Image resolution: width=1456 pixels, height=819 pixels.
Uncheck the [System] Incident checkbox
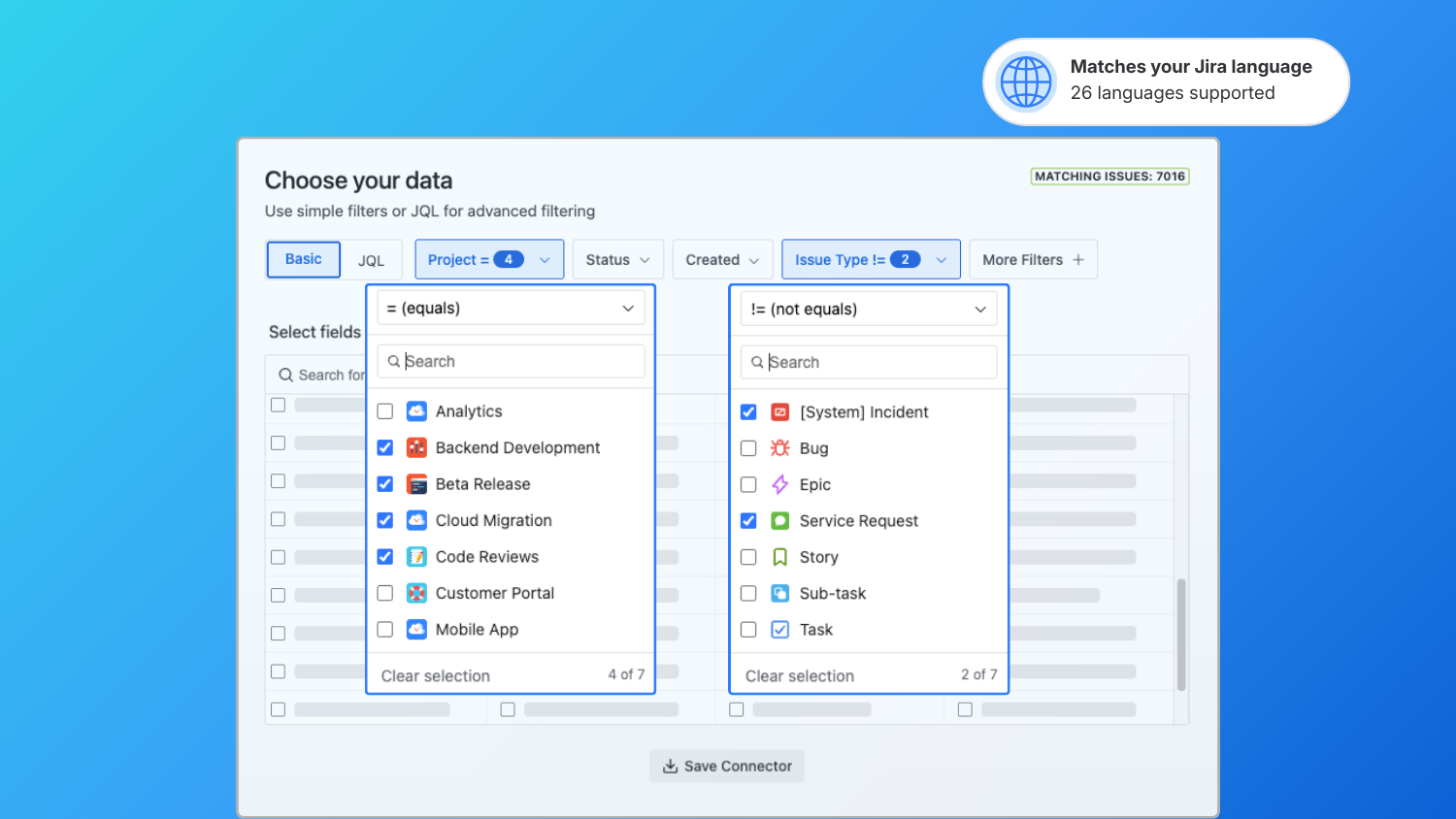(748, 412)
